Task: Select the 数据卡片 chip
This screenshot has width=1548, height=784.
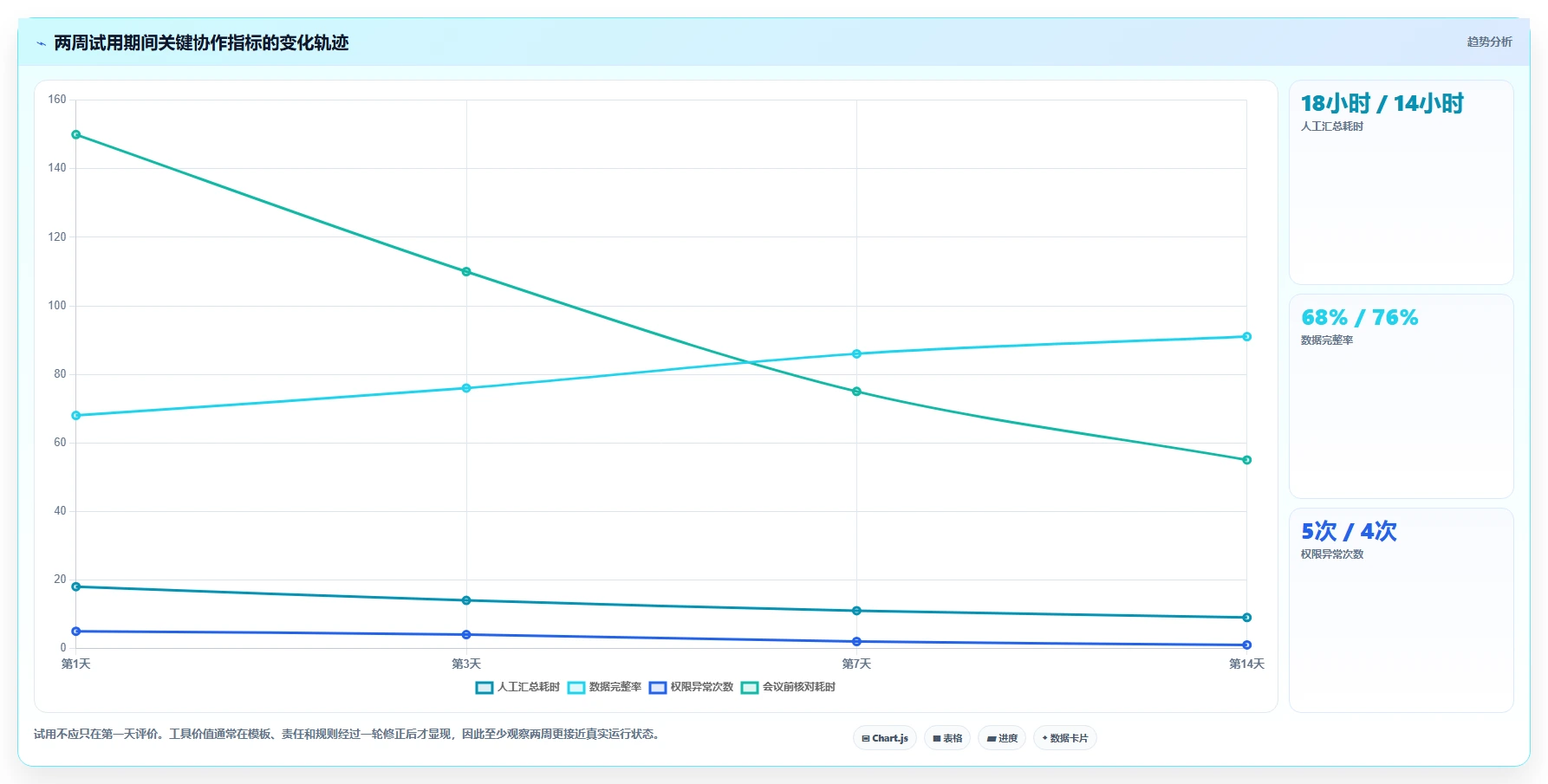Action: [x=1065, y=738]
